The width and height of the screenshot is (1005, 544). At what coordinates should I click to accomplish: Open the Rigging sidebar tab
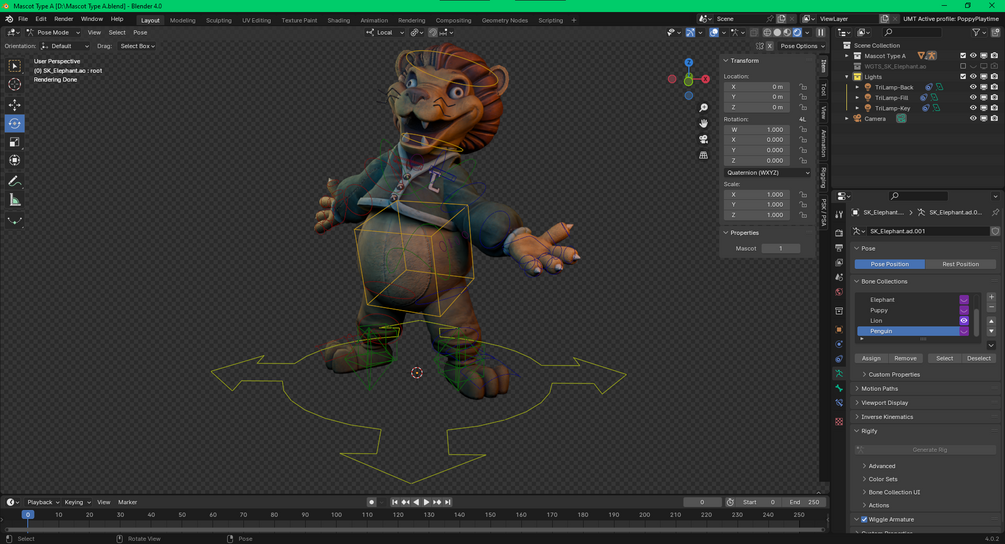pos(824,178)
